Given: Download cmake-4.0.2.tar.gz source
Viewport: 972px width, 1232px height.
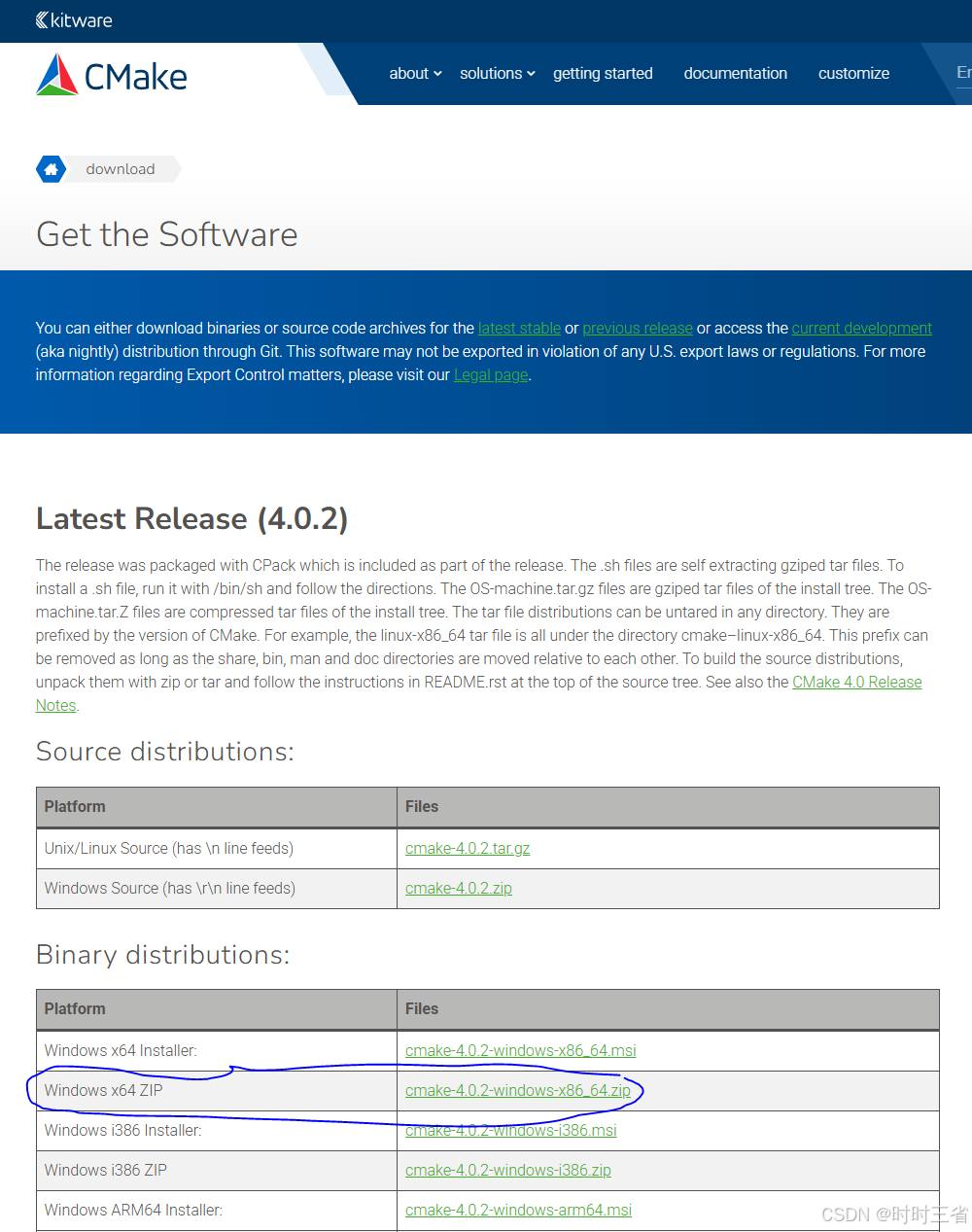Looking at the screenshot, I should click(468, 849).
